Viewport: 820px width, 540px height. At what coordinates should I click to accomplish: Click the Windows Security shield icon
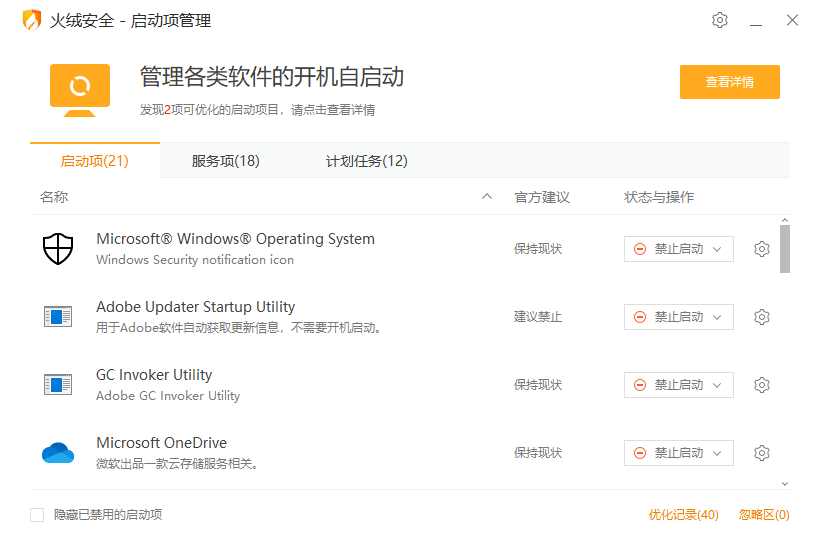click(58, 249)
